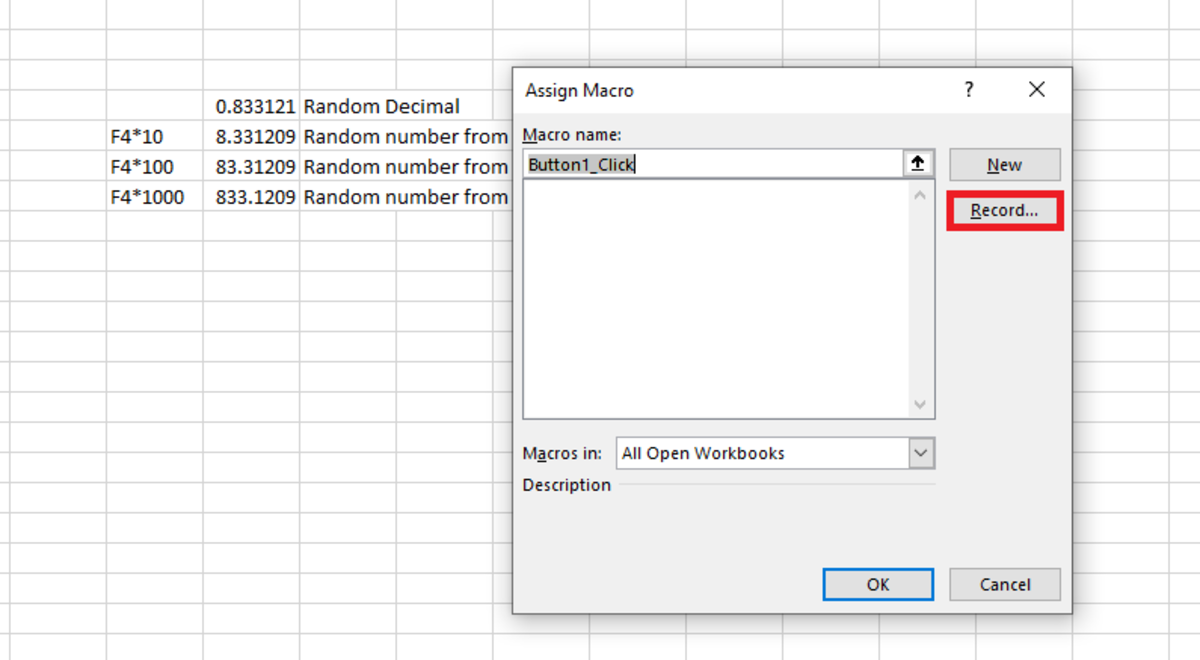
Task: Click the Record macro button
Action: pyautogui.click(x=1004, y=210)
